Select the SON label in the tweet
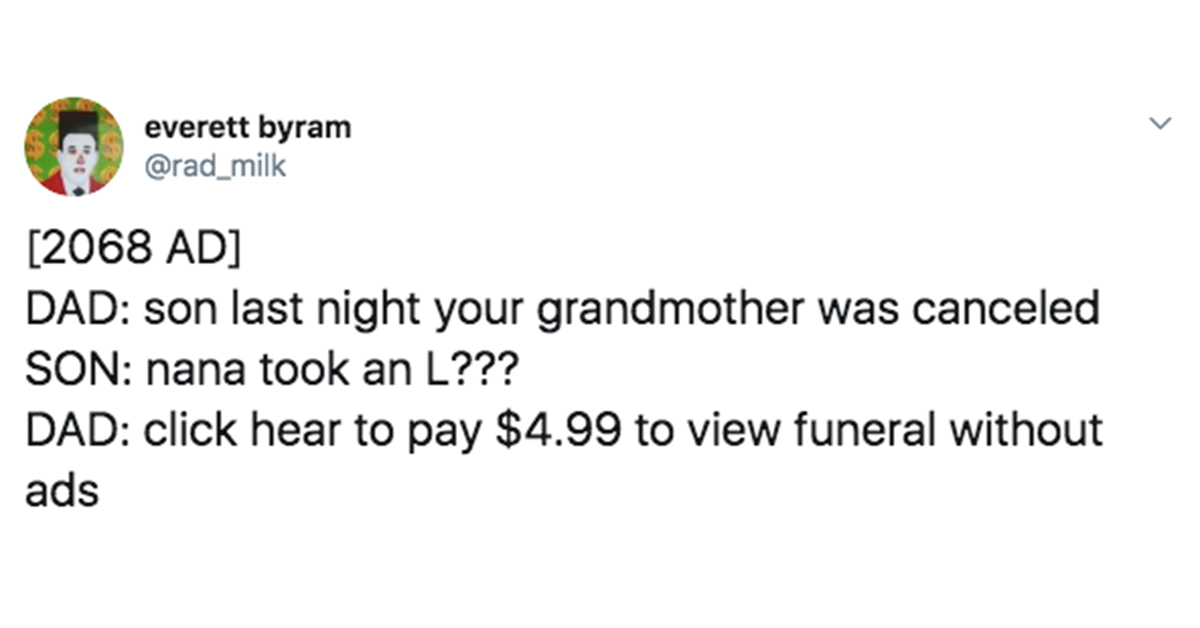This screenshot has height=628, width=1200. coord(75,371)
